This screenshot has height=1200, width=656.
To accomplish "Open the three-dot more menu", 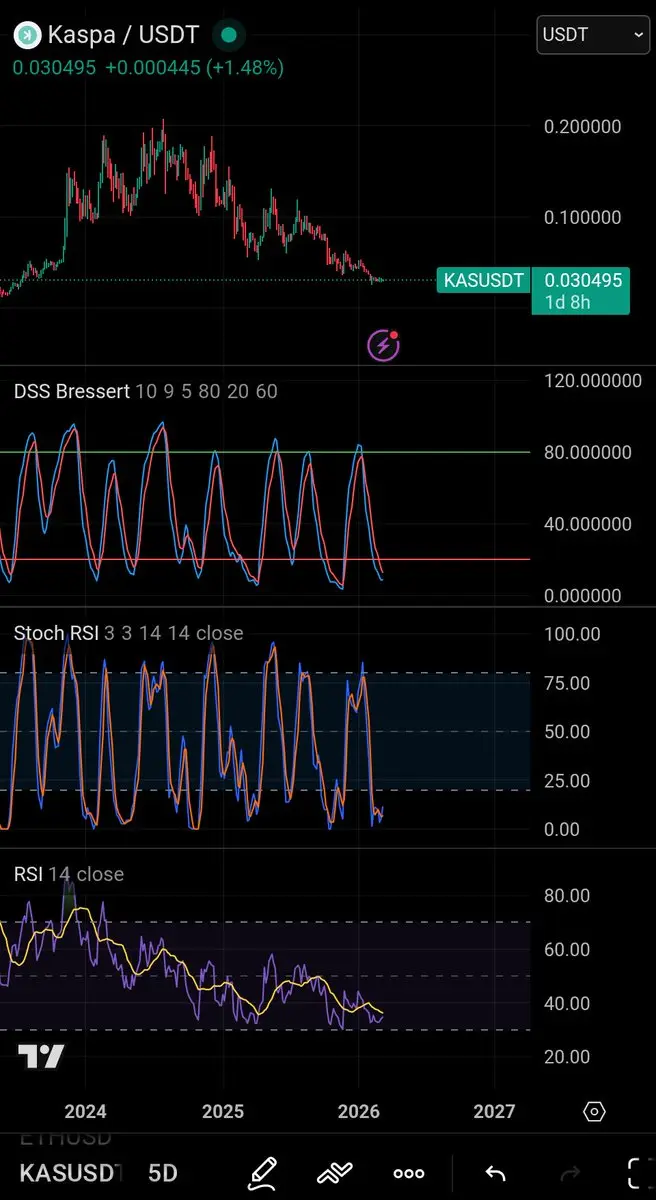I will point(409,1173).
